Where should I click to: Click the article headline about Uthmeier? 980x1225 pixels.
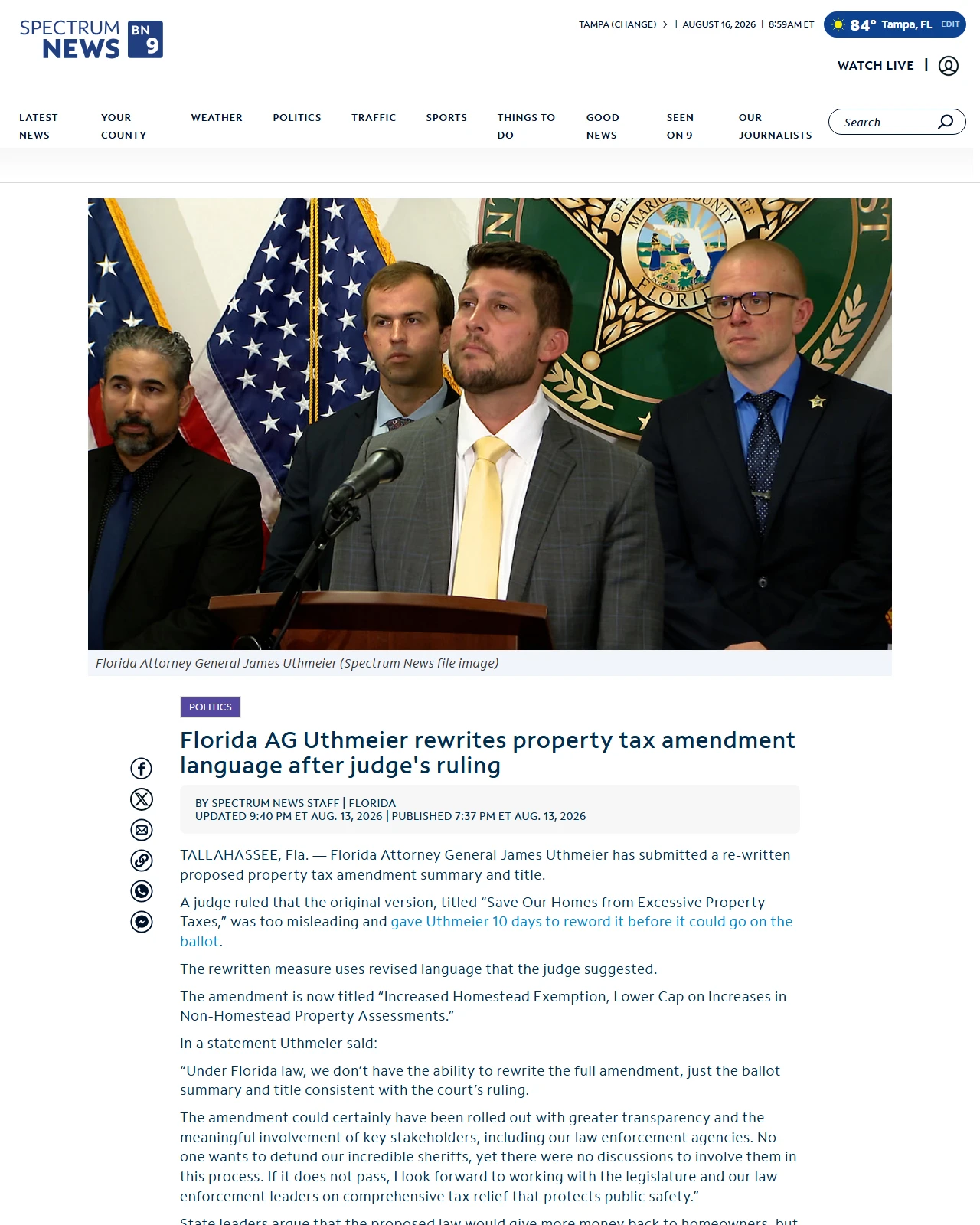coord(488,753)
